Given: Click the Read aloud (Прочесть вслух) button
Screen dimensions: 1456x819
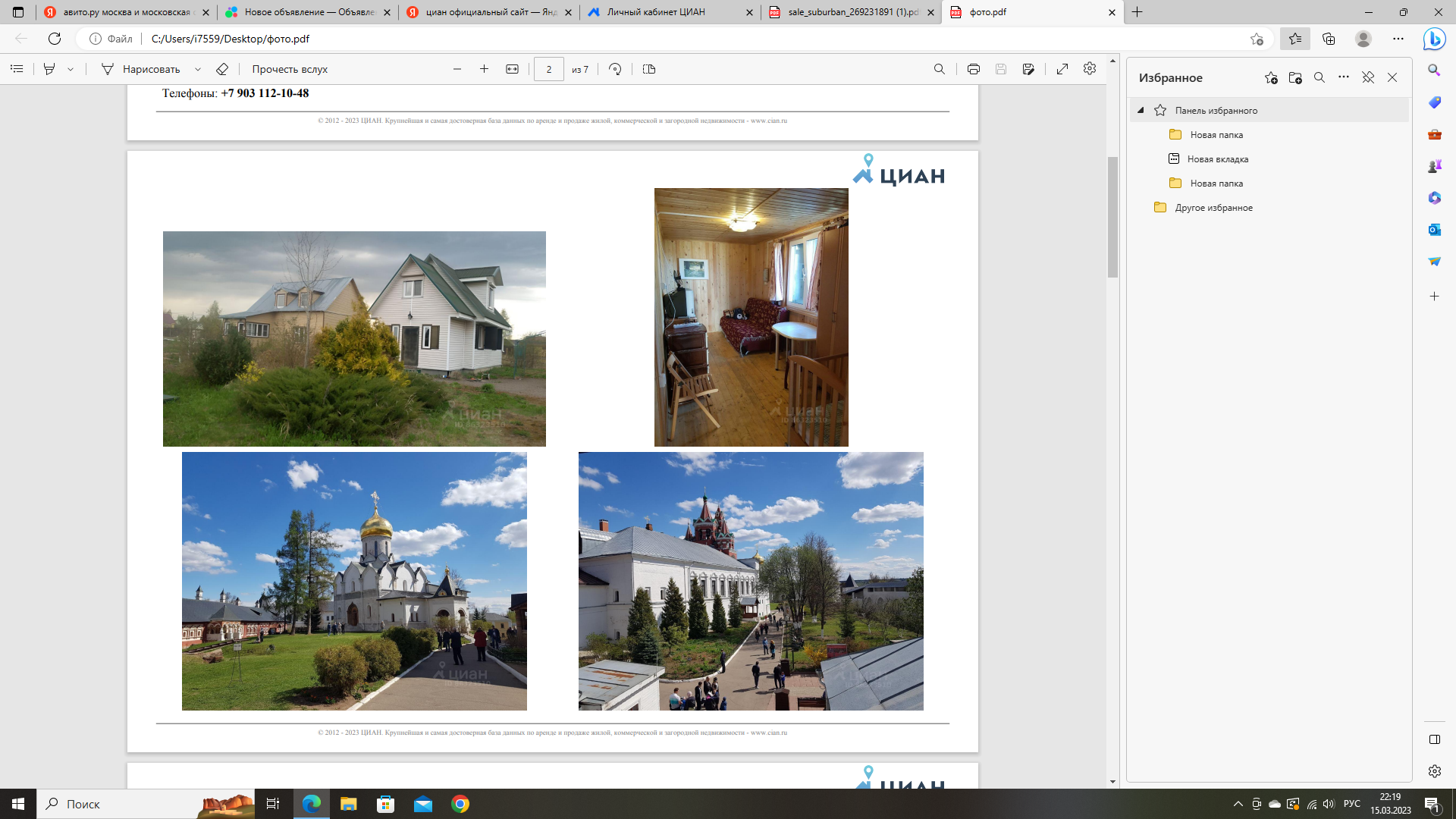Looking at the screenshot, I should point(290,69).
